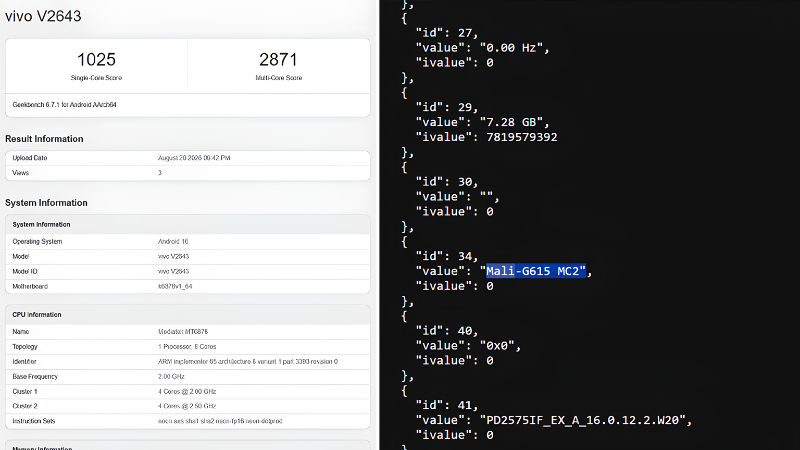Click the ivalue line under id 41
Screen dimensions: 800x450
455,435
